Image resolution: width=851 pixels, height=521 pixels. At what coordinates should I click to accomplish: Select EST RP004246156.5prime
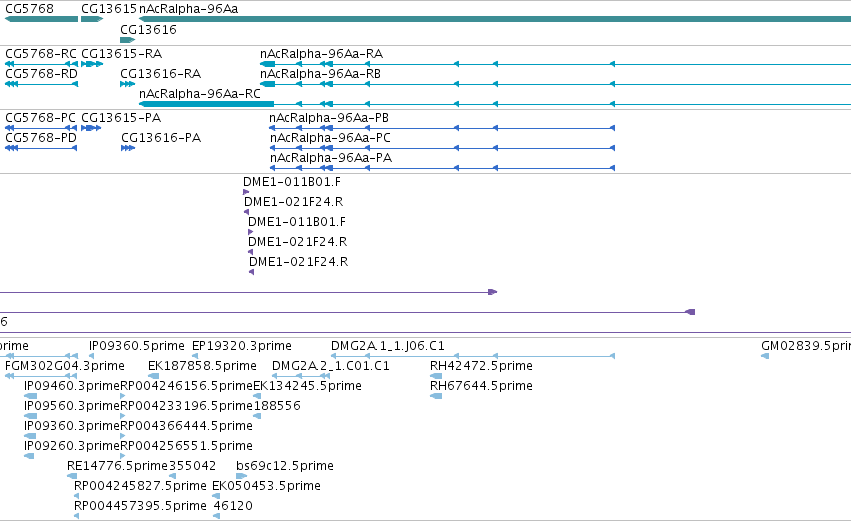coord(187,386)
